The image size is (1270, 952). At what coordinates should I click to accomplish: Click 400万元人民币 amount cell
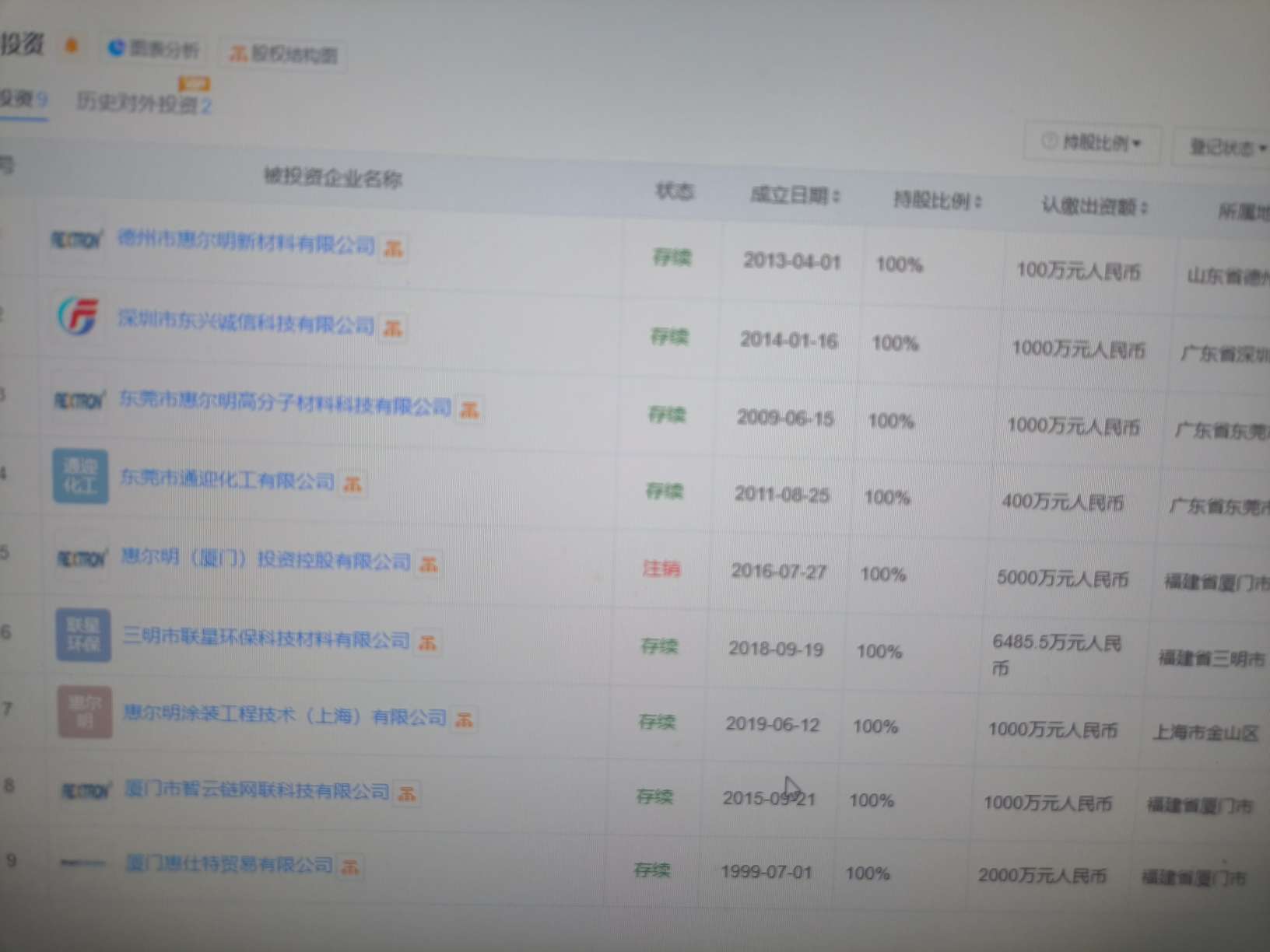point(1063,502)
